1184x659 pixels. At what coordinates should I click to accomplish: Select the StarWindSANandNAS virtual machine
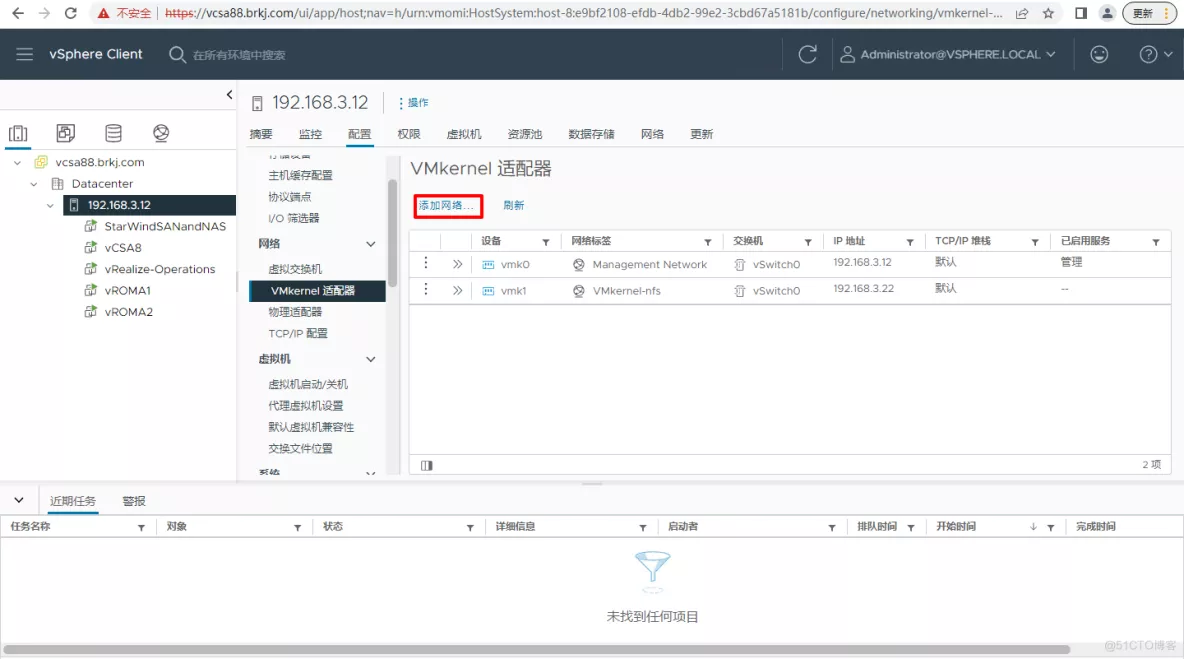(165, 226)
